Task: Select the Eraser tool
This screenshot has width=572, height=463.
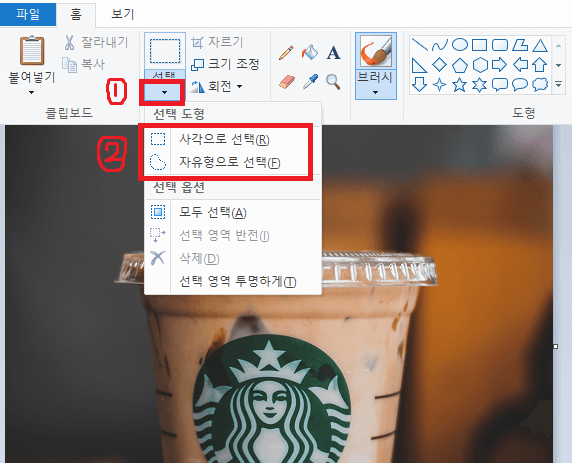Action: pos(286,82)
